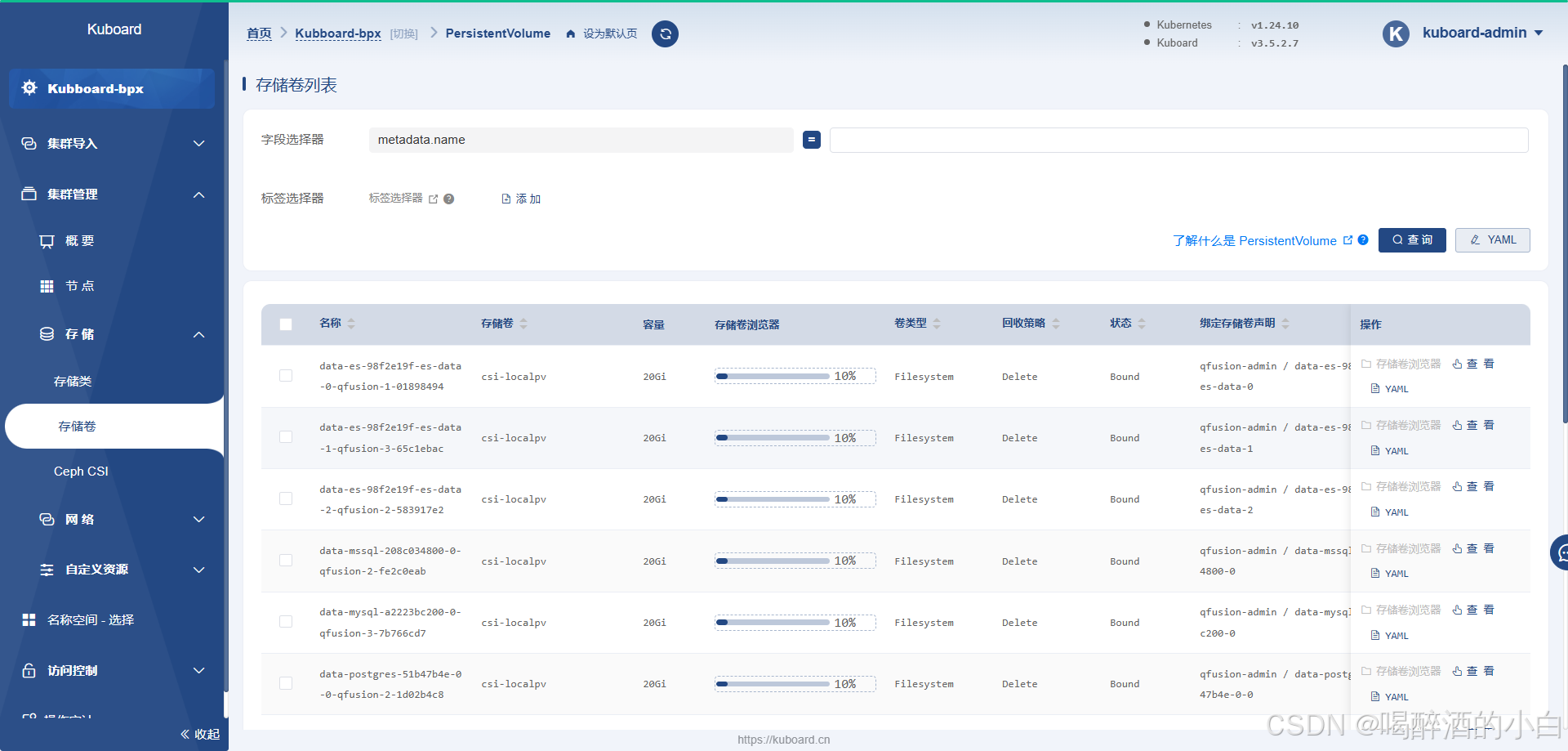Click sort arrows on 状态 column
The width and height of the screenshot is (1568, 751).
1142,324
